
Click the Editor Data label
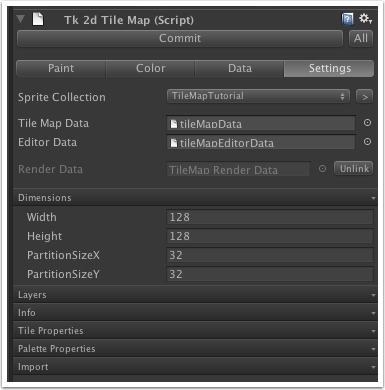pos(47,142)
